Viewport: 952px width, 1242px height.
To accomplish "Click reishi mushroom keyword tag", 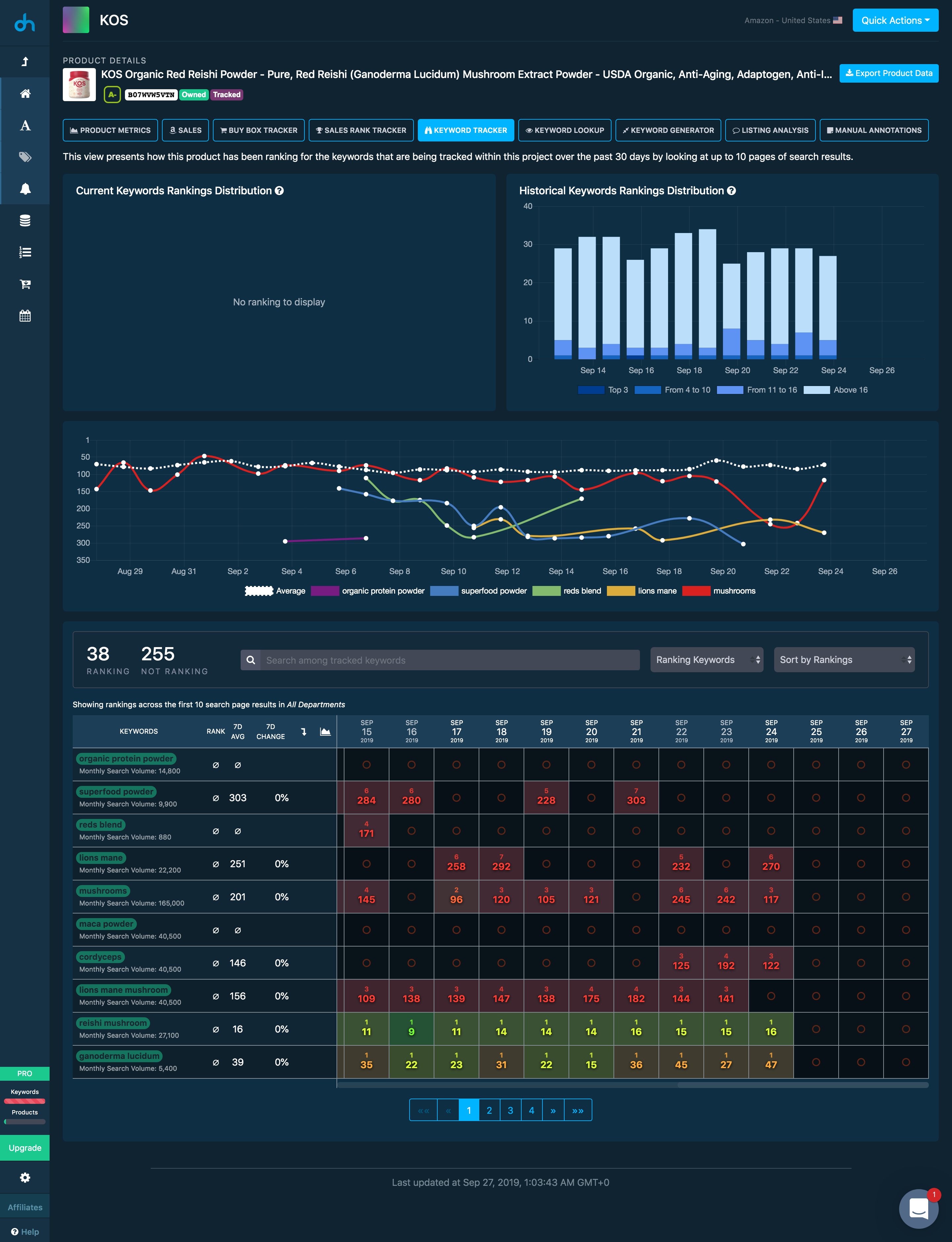I will click(113, 1023).
